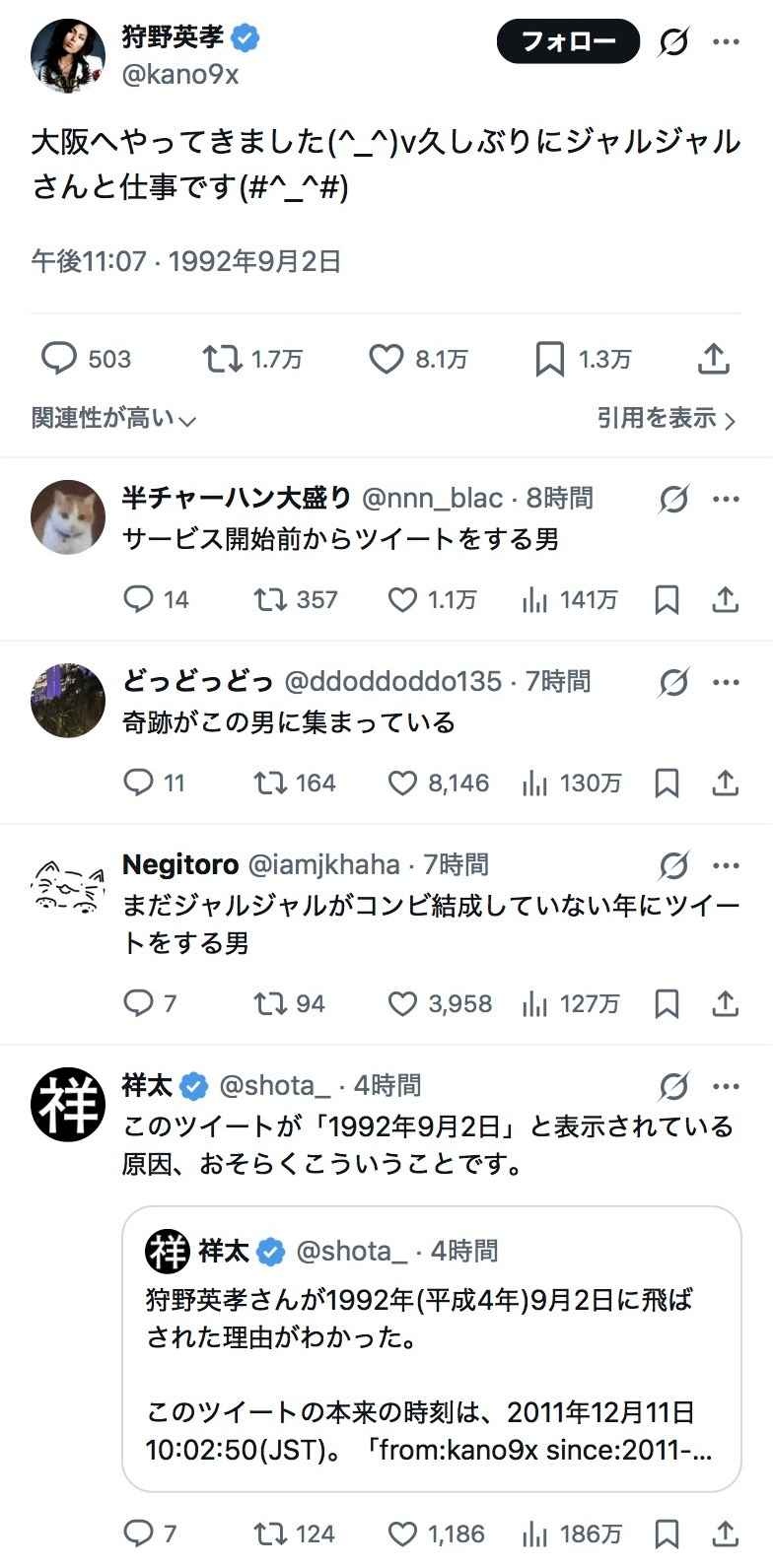Open the three-dot menu on どっどっどっ's reply
This screenshot has width=774, height=1568.
(x=726, y=681)
